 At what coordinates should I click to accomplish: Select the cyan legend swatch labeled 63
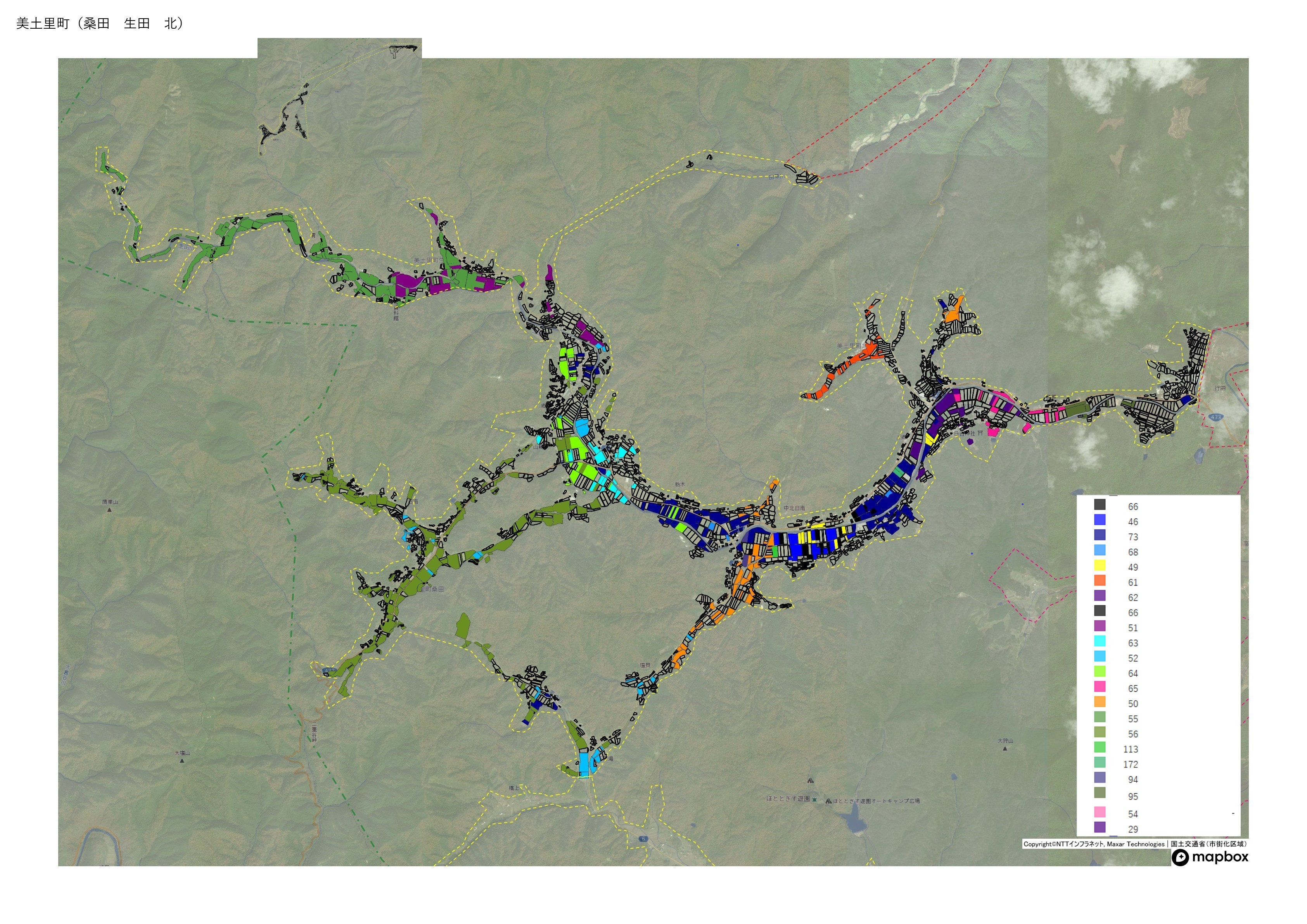(1100, 641)
